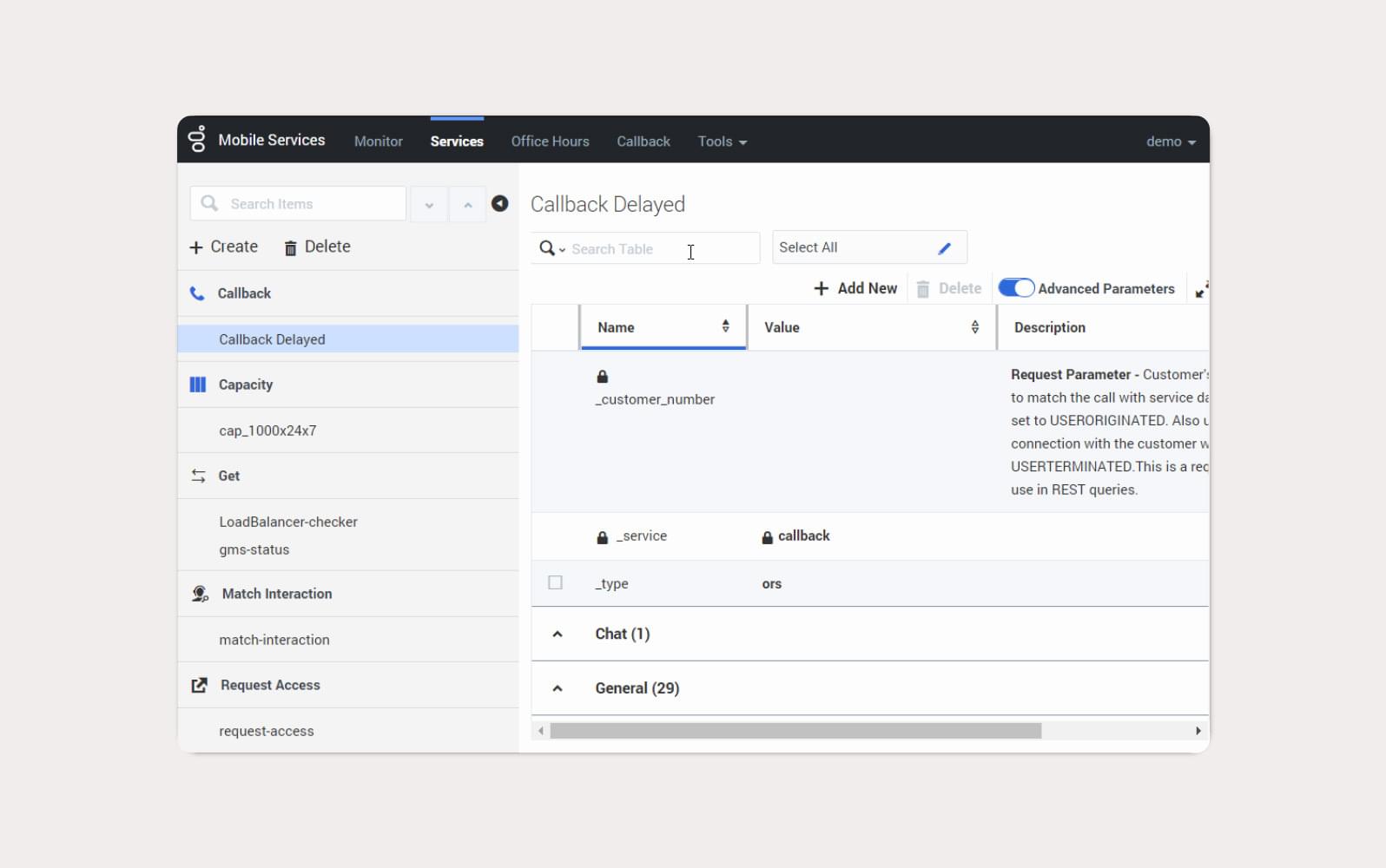Click the Callback phone icon in sidebar
The height and width of the screenshot is (868, 1386).
pyautogui.click(x=198, y=293)
